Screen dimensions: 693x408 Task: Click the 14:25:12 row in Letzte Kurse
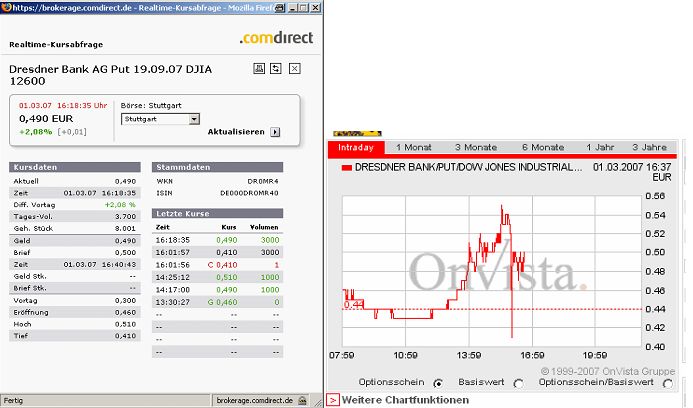(217, 277)
